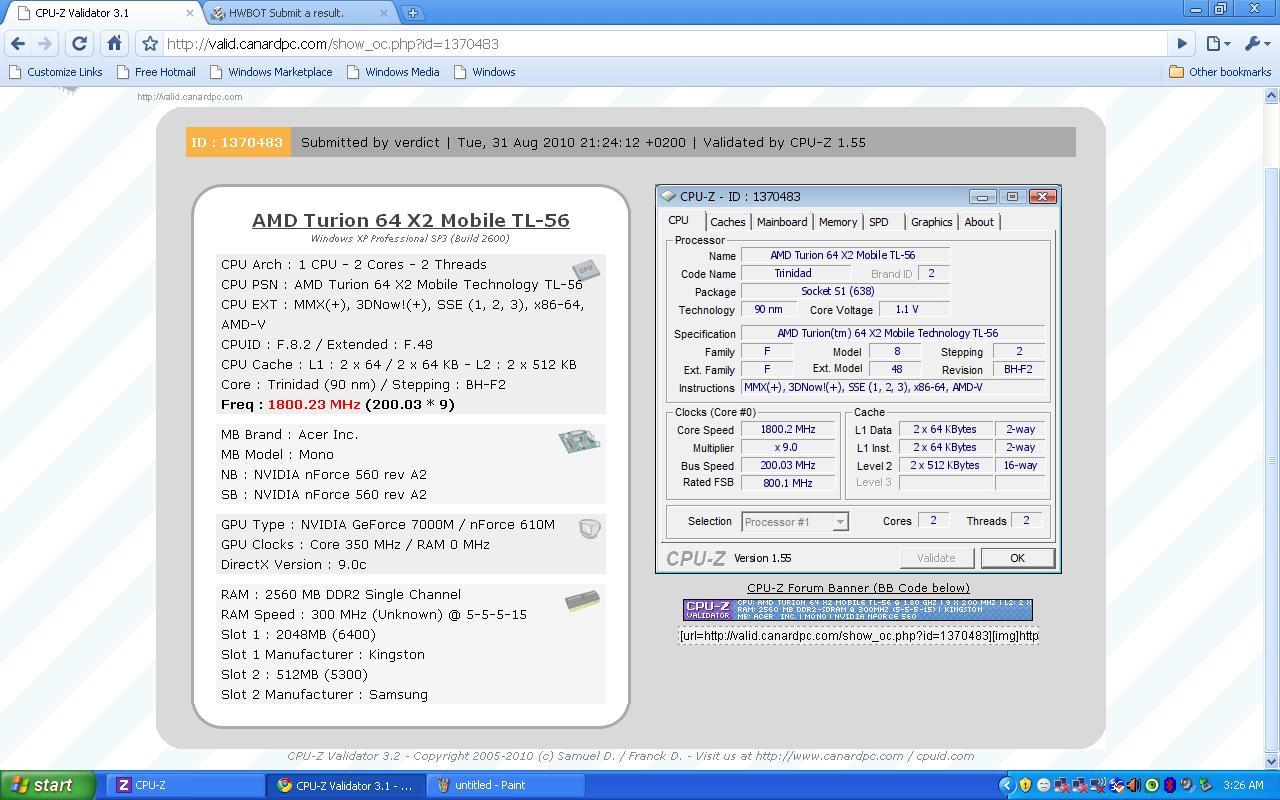This screenshot has height=800, width=1280.
Task: Select the Memory tab in the CPU-Z image
Action: pyautogui.click(x=837, y=222)
